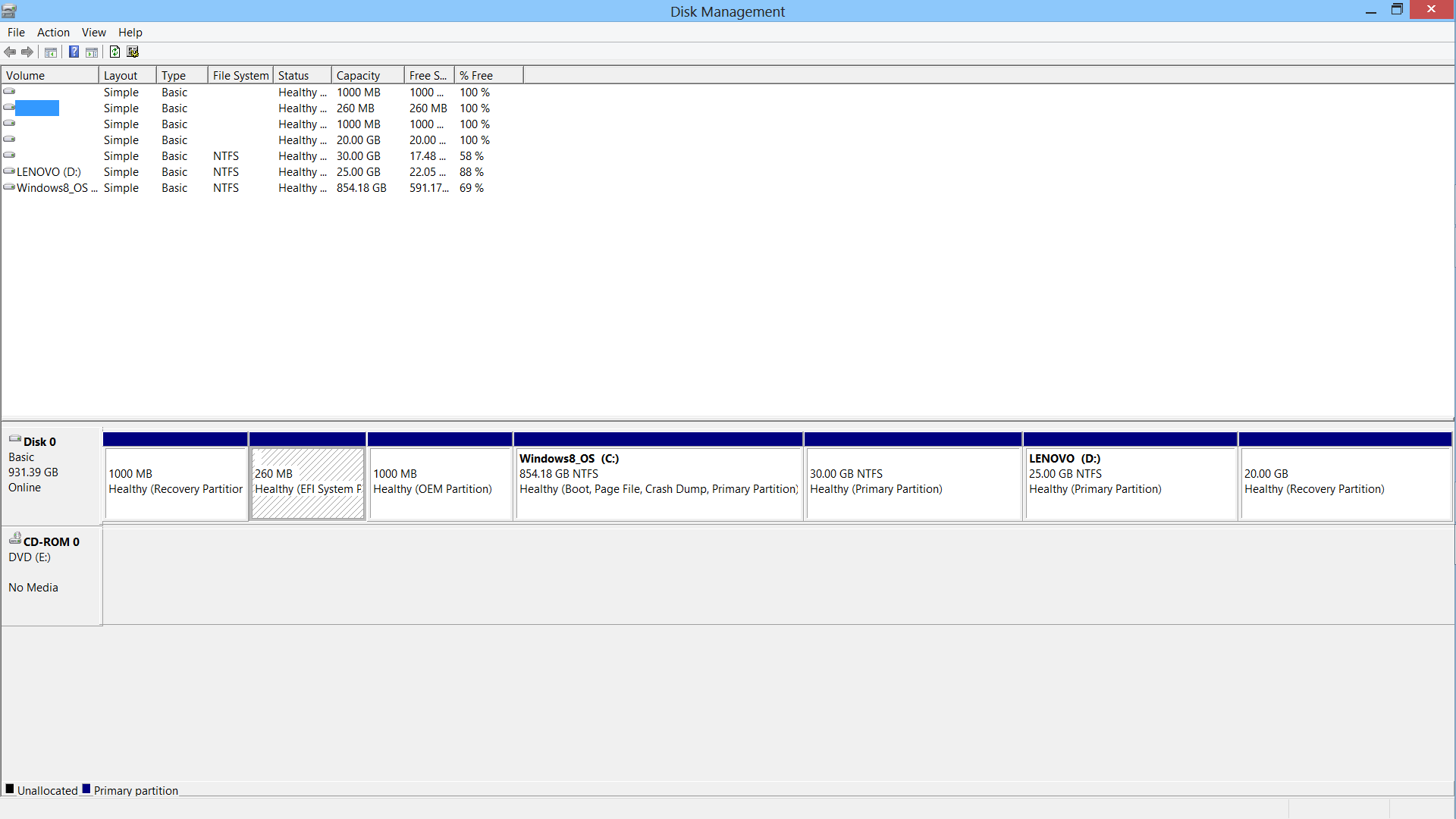Viewport: 1456px width, 819px height.
Task: Sort by the Type column header
Action: tap(182, 76)
